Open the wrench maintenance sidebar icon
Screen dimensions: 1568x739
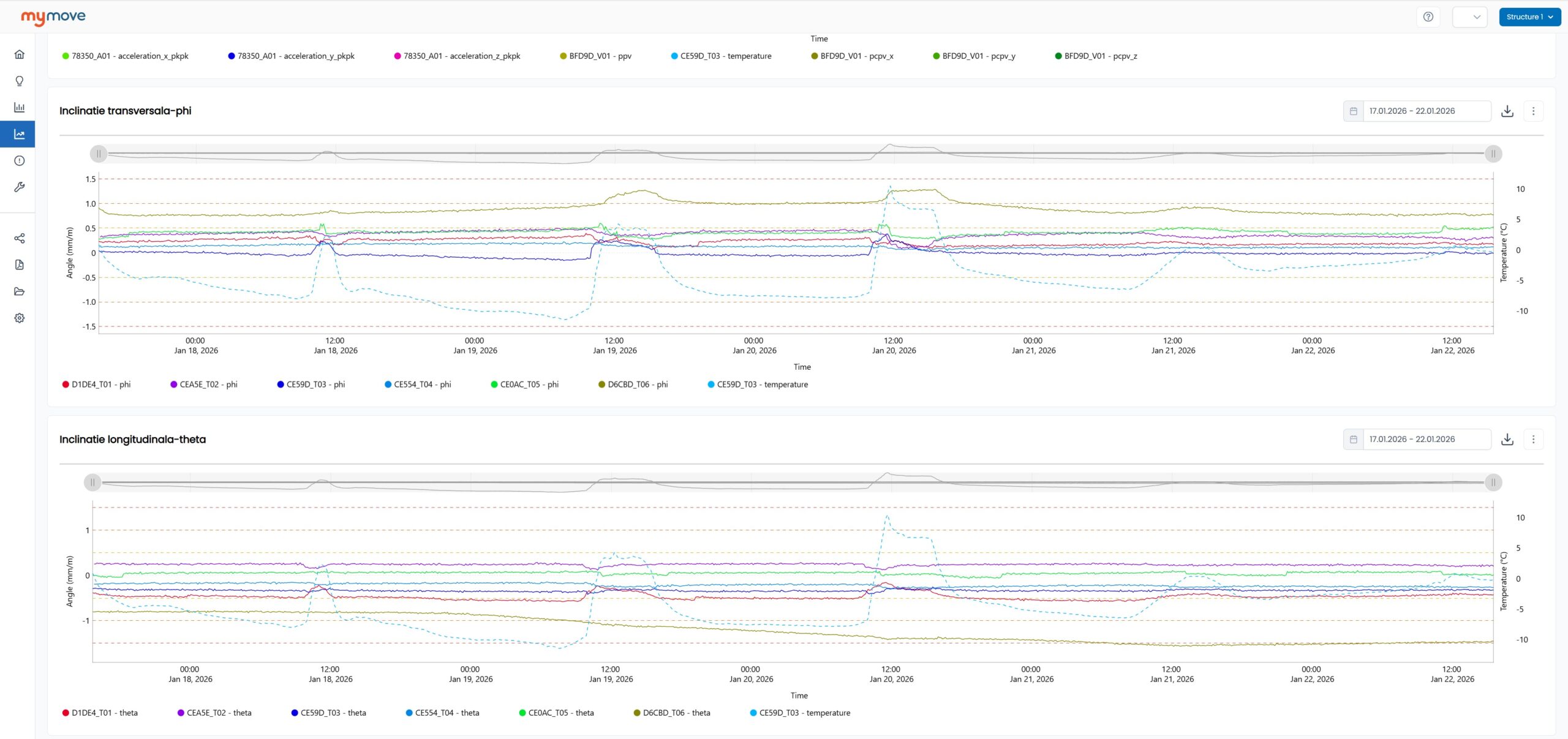(x=20, y=187)
